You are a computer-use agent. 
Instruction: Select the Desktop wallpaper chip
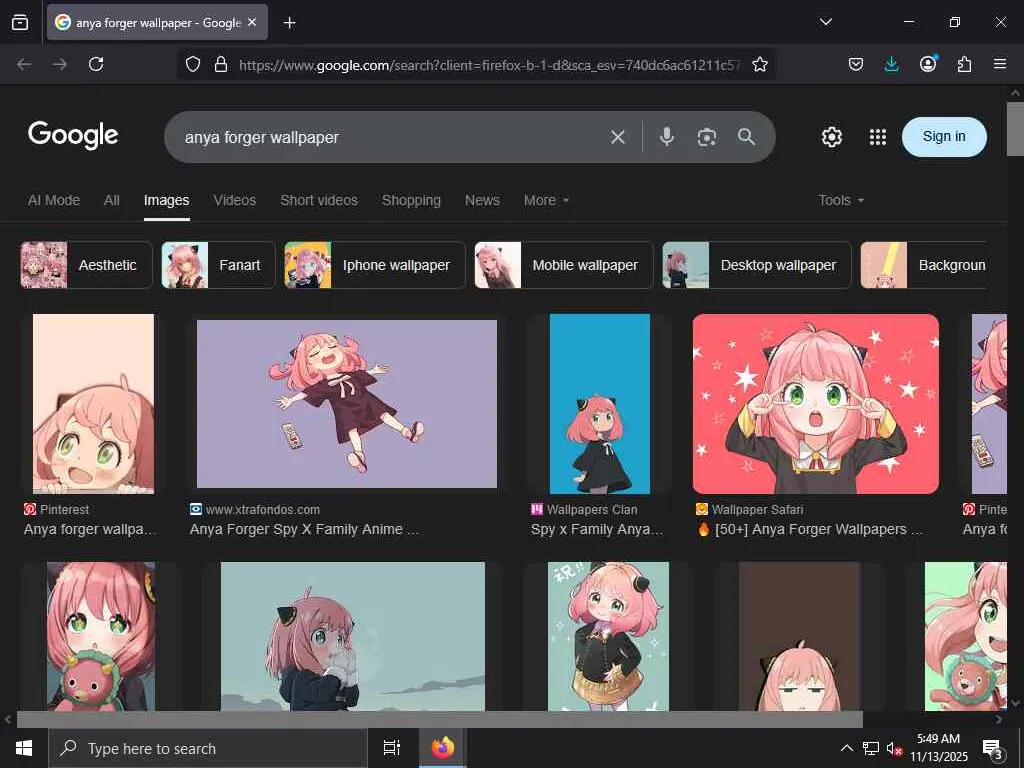tap(757, 265)
